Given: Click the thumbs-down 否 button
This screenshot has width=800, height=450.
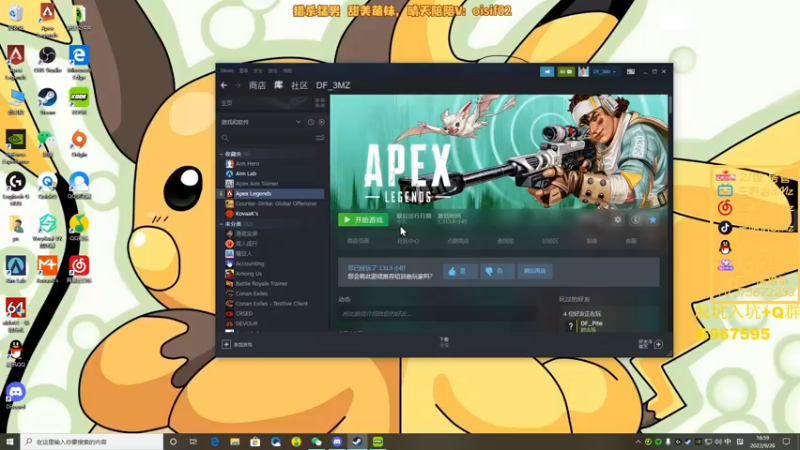Looking at the screenshot, I should pyautogui.click(x=497, y=271).
